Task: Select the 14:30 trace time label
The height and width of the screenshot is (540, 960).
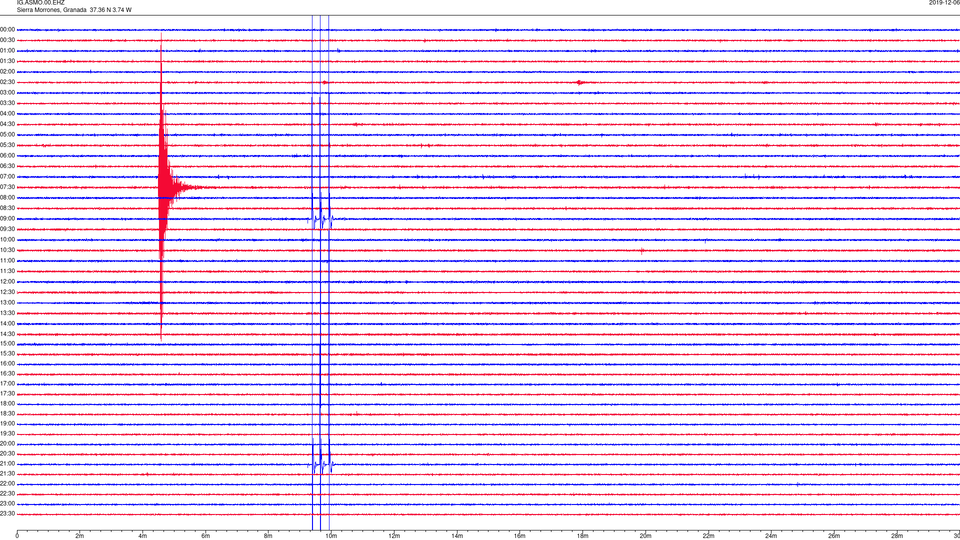Action: (x=7, y=334)
